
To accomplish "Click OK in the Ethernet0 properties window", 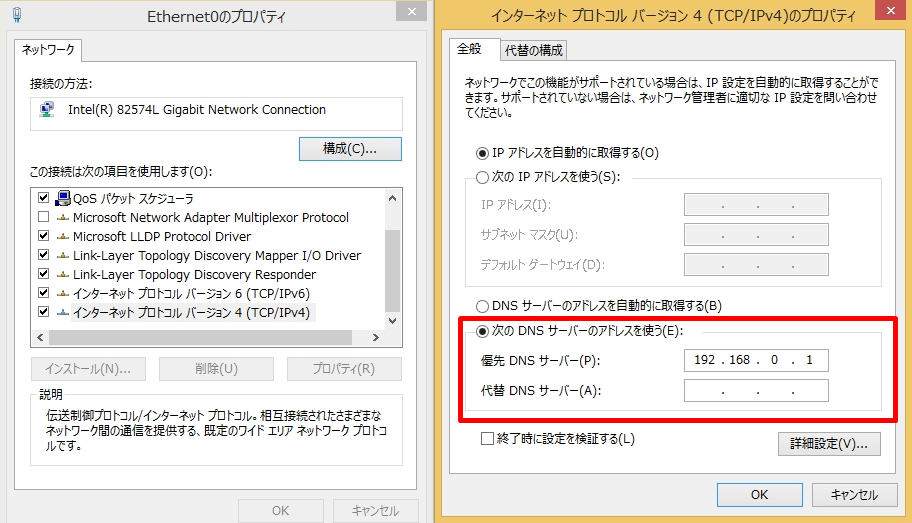I will 280,511.
